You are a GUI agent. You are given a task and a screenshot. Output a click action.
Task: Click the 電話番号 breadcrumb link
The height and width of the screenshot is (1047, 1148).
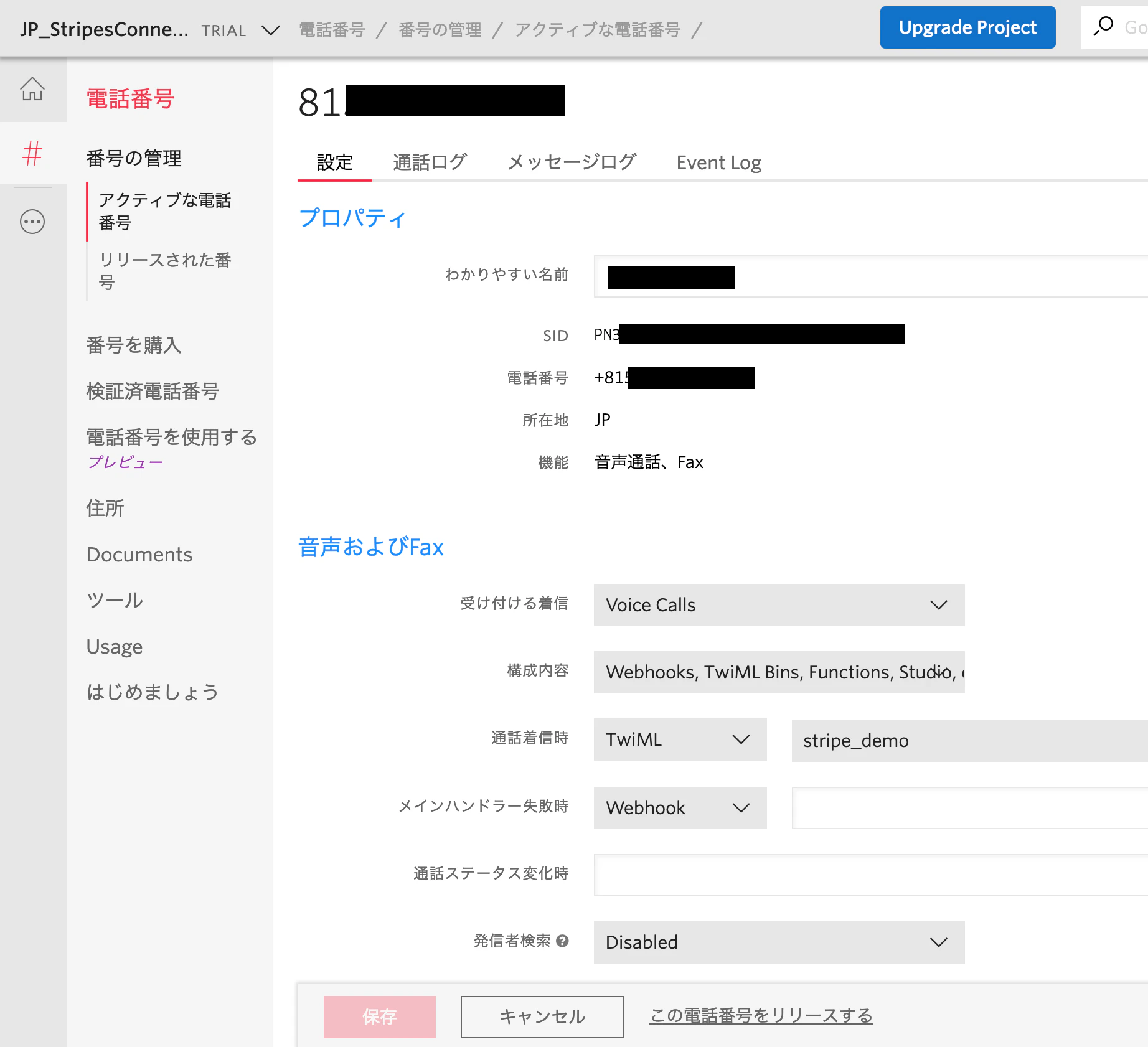[x=332, y=30]
